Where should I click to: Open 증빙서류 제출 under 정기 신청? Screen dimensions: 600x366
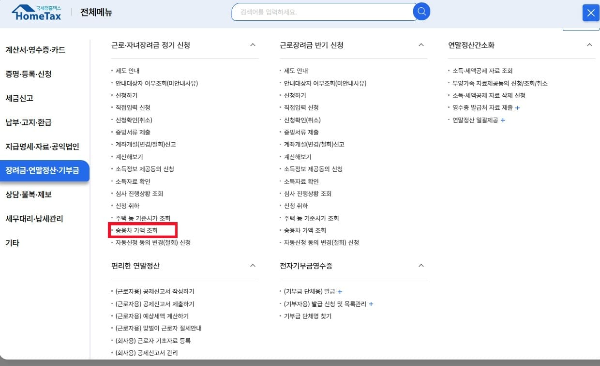coord(133,132)
